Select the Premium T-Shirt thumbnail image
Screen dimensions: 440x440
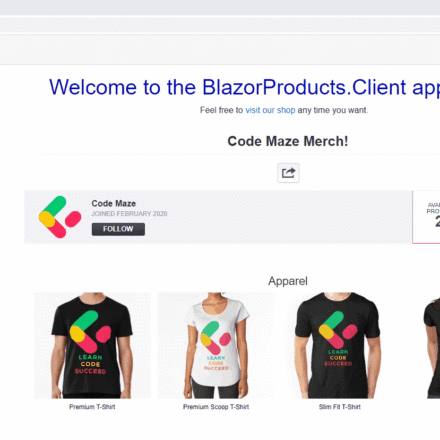click(92, 345)
